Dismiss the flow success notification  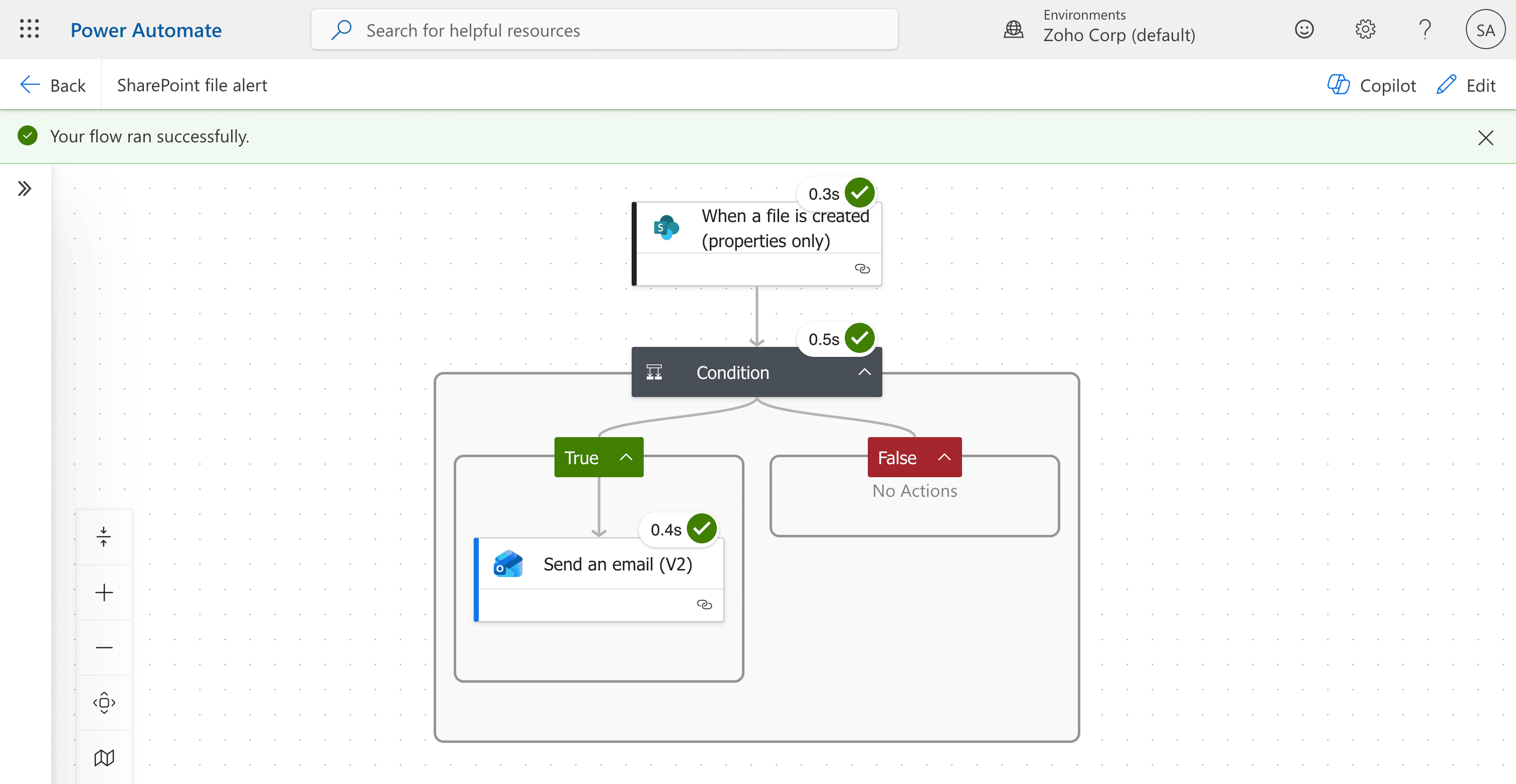[1486, 137]
